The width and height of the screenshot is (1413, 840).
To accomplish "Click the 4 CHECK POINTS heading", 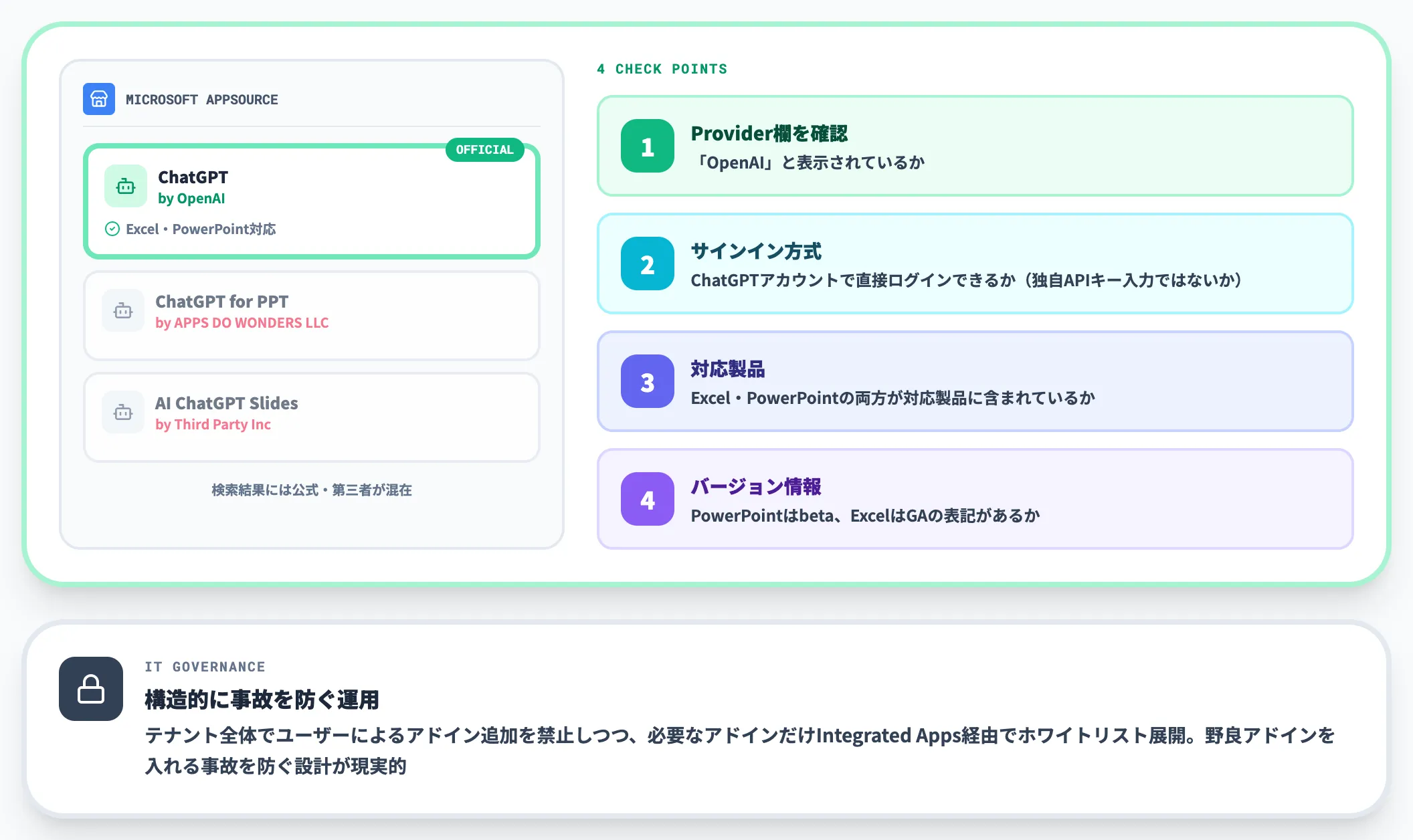I will (x=662, y=69).
